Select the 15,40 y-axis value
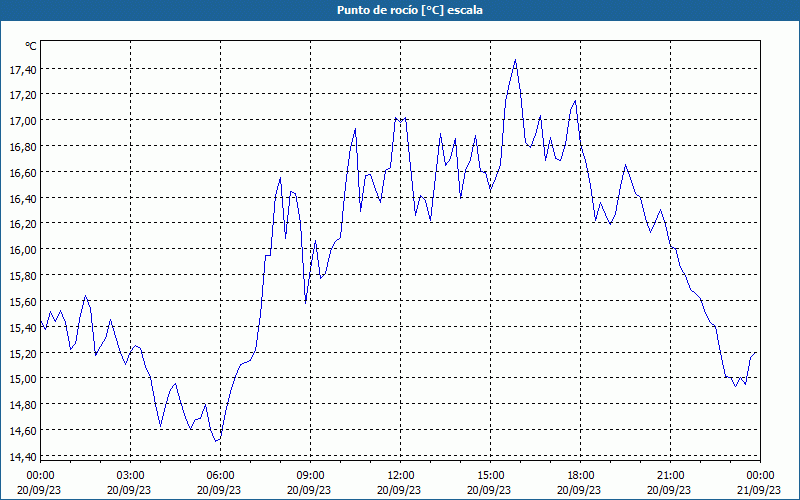This screenshot has width=800, height=500. [x=23, y=328]
